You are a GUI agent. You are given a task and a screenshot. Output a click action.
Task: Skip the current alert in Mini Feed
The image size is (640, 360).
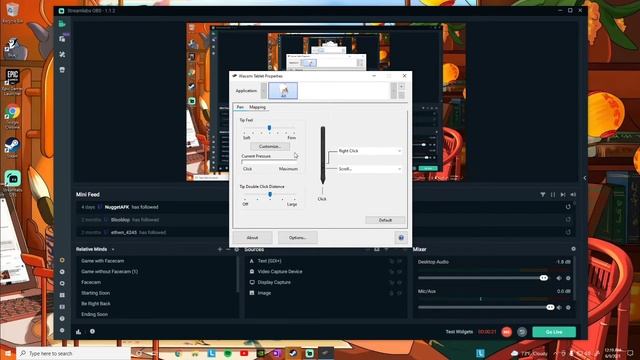point(563,195)
